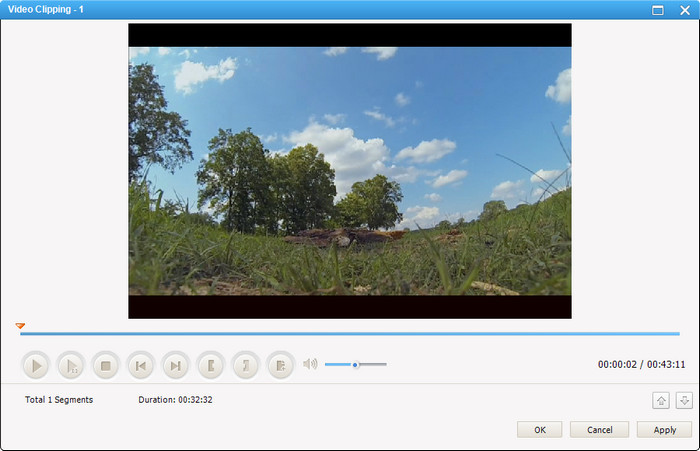This screenshot has height=451, width=700.
Task: Apply the clipping changes
Action: (x=664, y=430)
